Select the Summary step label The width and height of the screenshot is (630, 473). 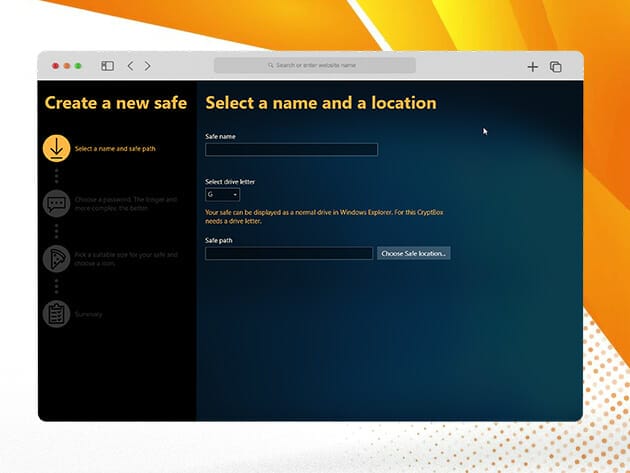(89, 314)
